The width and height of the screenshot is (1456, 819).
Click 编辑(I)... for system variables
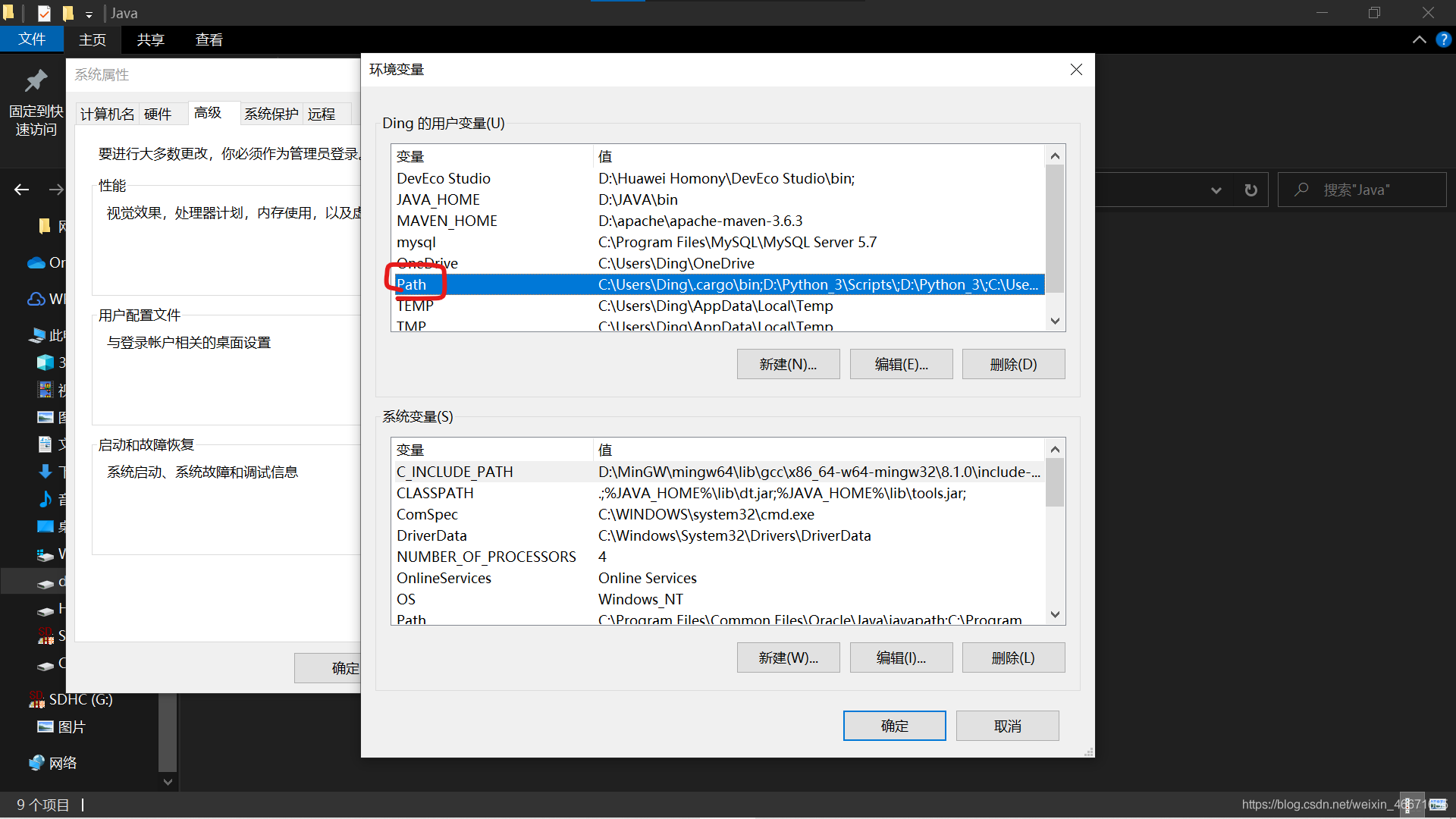(x=901, y=657)
